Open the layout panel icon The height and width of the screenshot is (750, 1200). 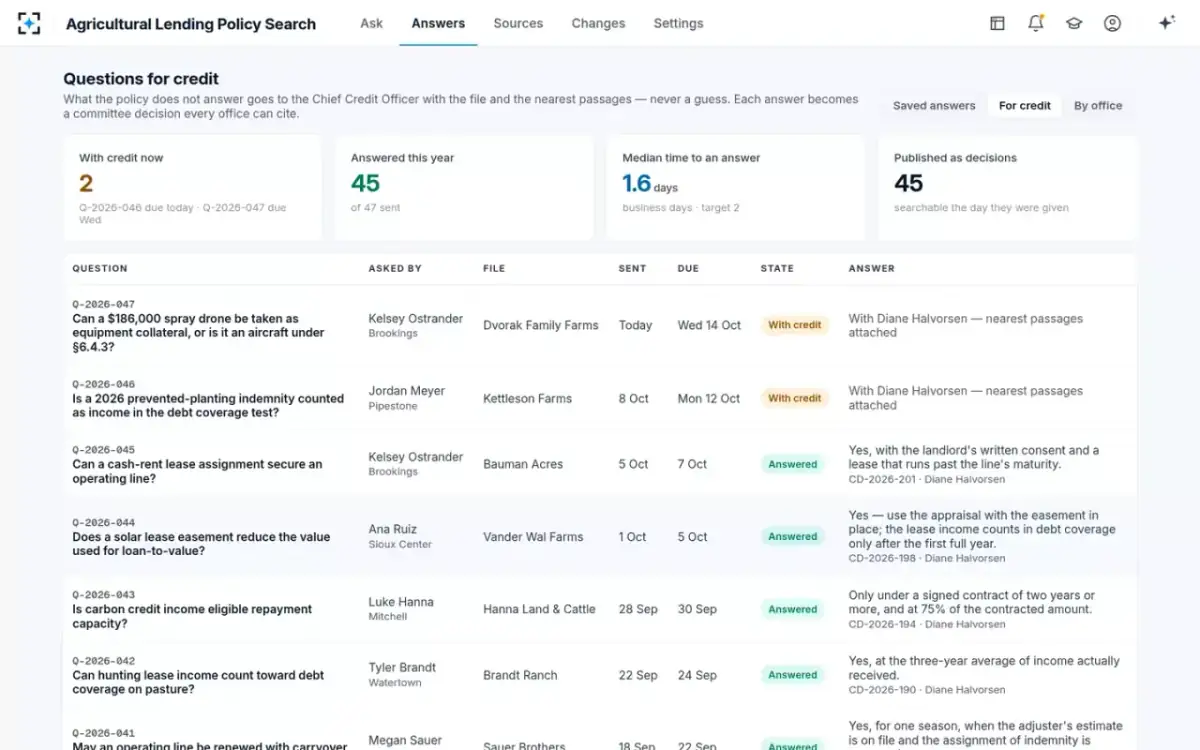[997, 23]
